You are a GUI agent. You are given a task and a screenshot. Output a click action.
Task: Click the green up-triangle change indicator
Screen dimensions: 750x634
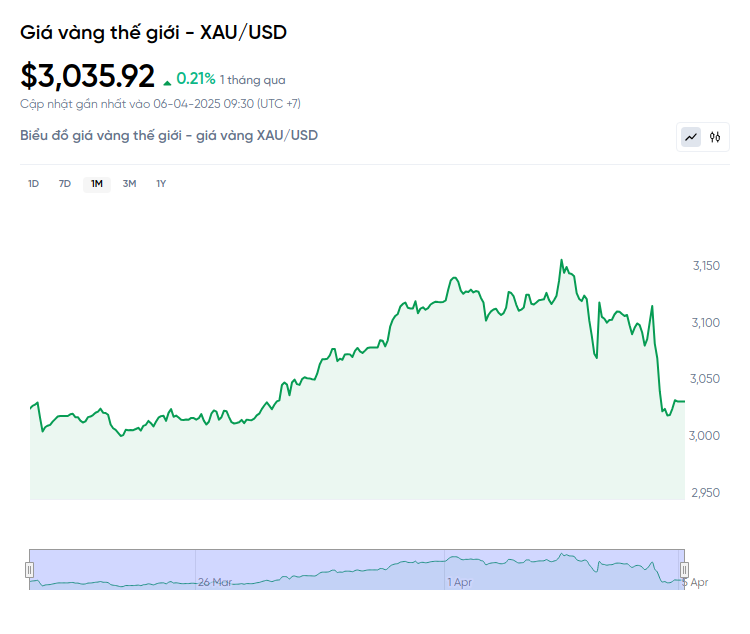point(166,80)
